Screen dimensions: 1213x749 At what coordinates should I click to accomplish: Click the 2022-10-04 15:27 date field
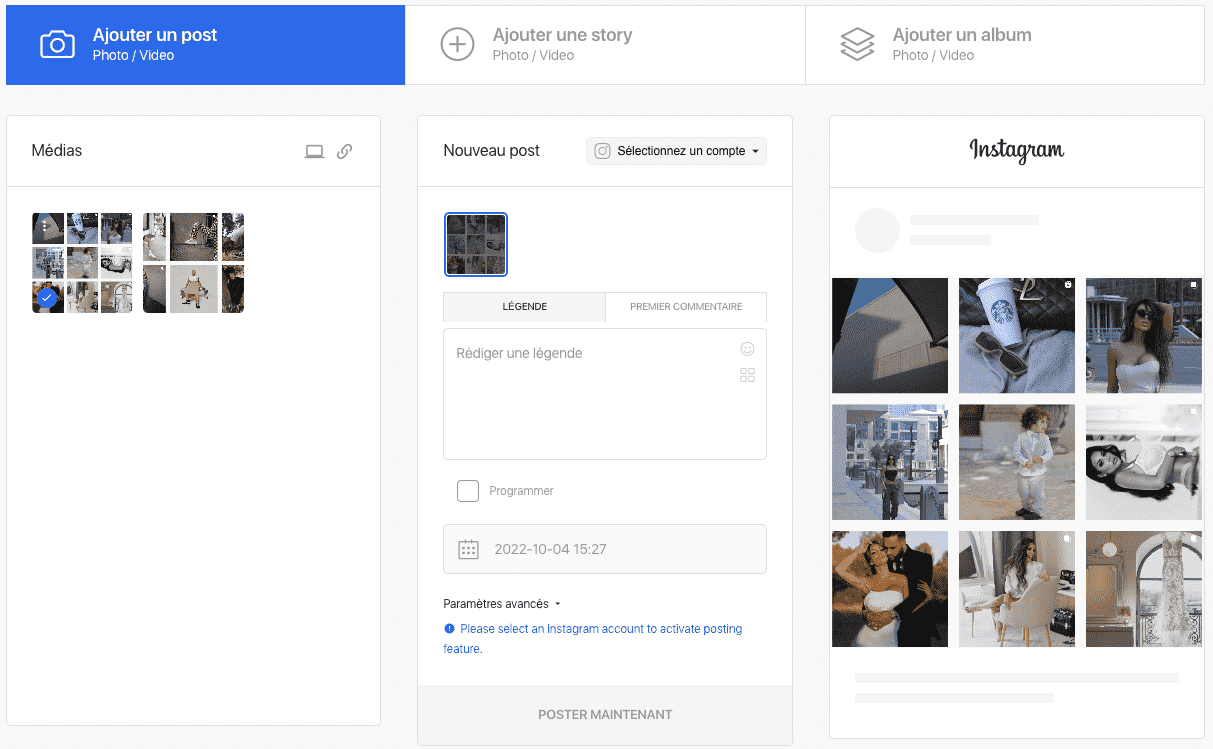pos(605,549)
